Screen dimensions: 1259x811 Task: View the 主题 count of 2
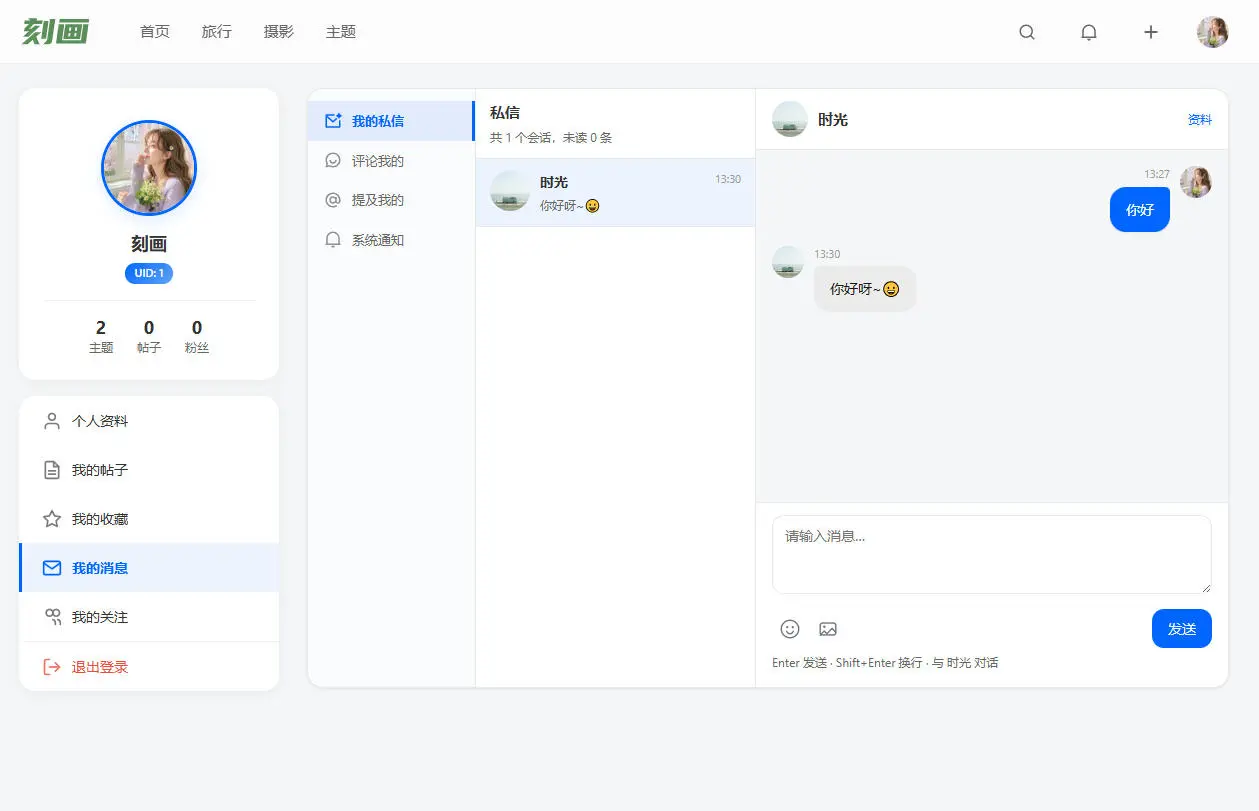coord(101,336)
